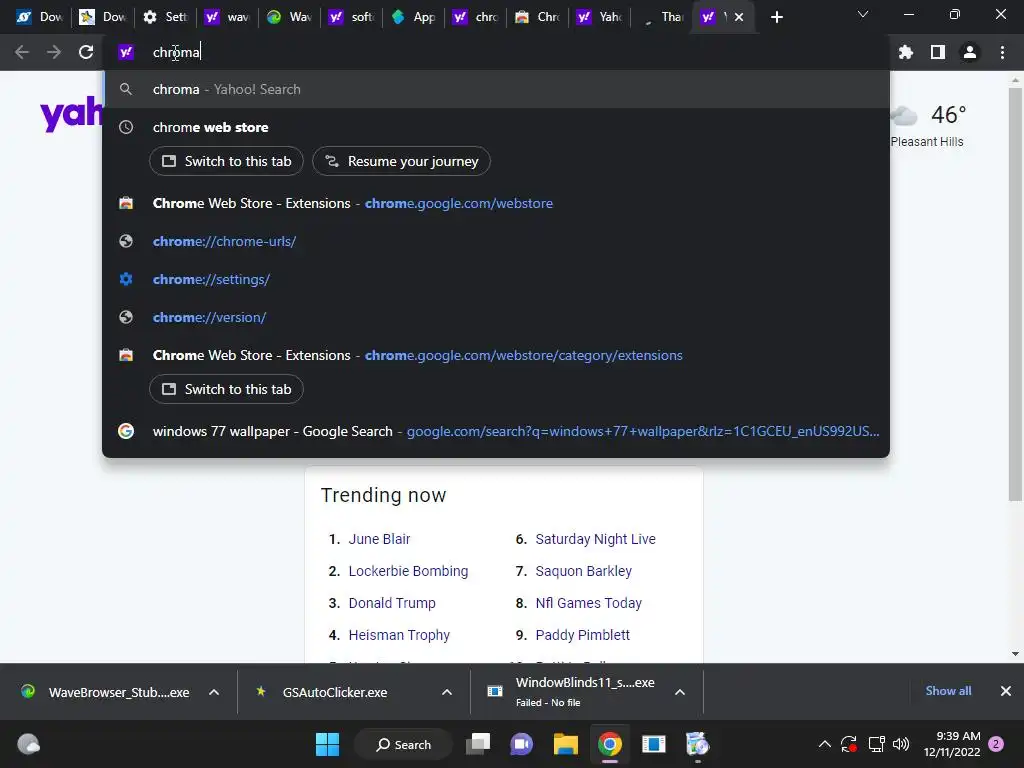Open Chrome's three-dot menu
Screen dimensions: 1024x768
click(1002, 52)
